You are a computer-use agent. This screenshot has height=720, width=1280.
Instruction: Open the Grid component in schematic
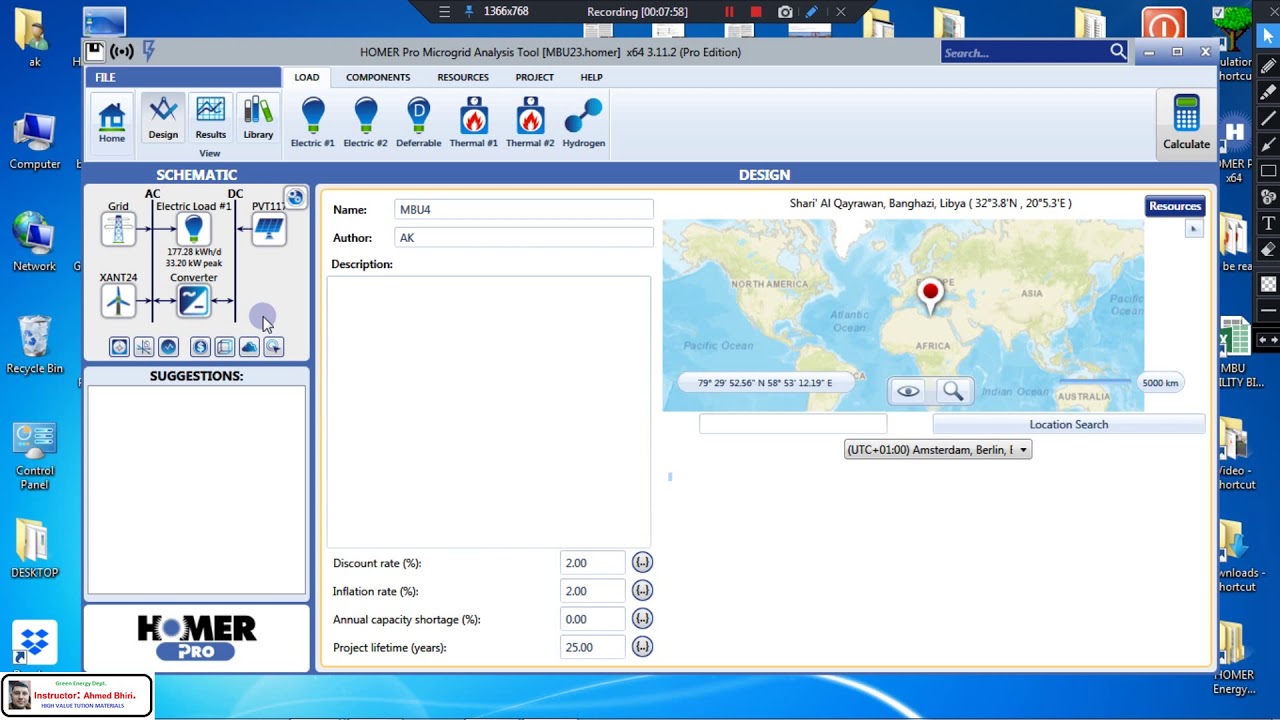[118, 229]
